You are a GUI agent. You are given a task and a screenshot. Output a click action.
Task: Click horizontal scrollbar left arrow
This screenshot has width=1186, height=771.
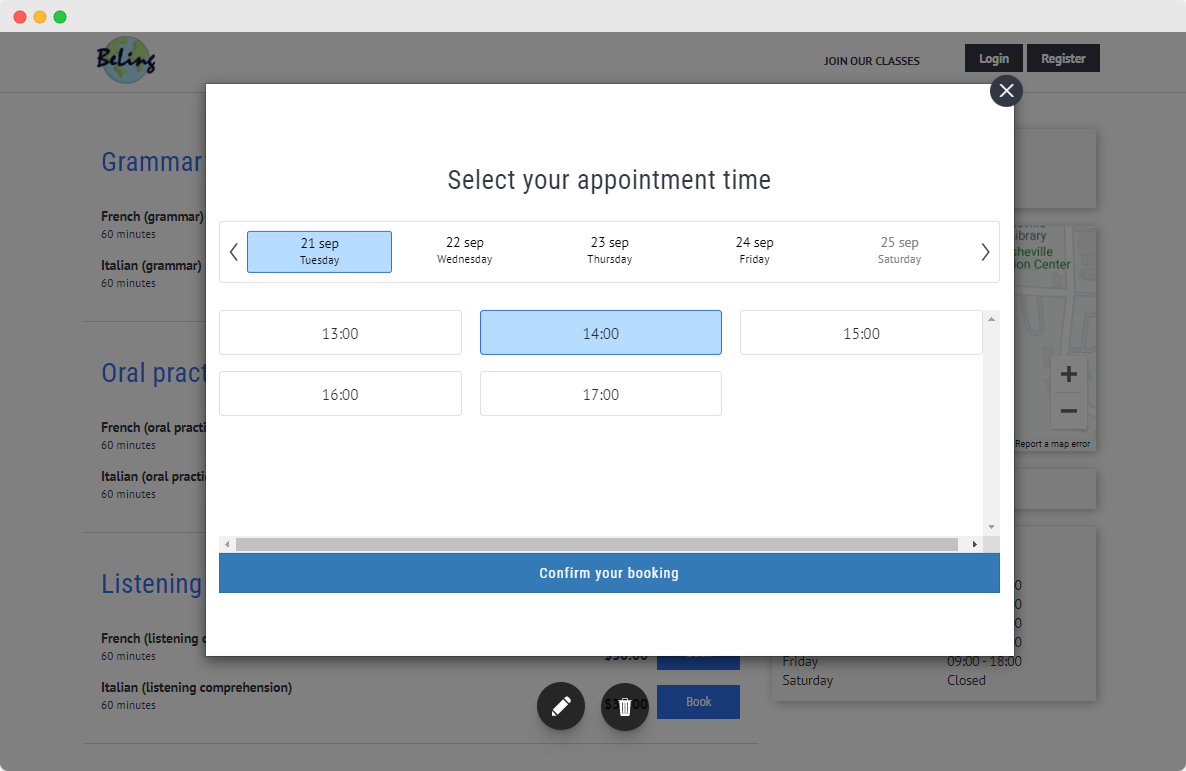pyautogui.click(x=227, y=545)
